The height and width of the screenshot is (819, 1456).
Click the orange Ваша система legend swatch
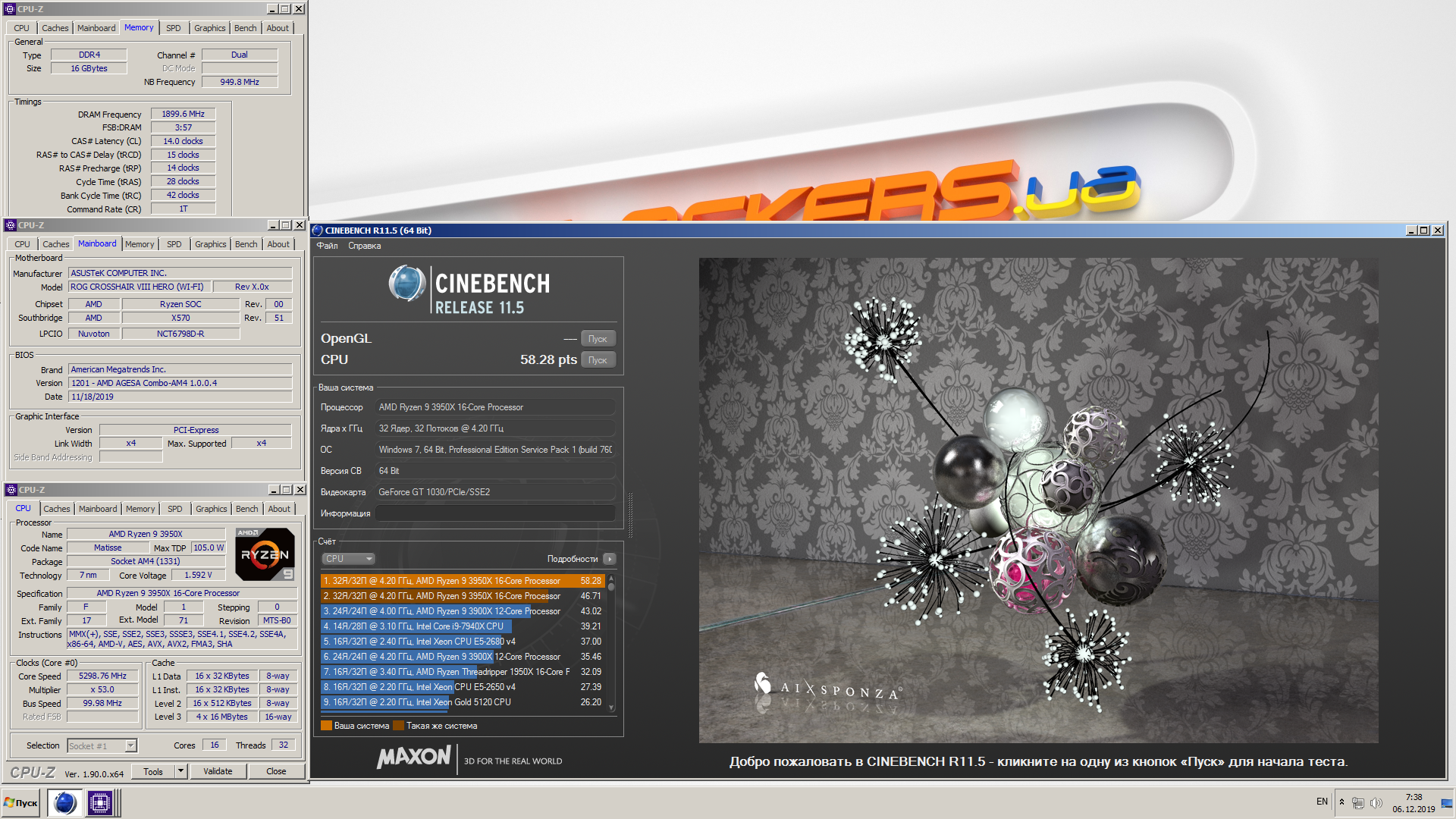tap(326, 726)
